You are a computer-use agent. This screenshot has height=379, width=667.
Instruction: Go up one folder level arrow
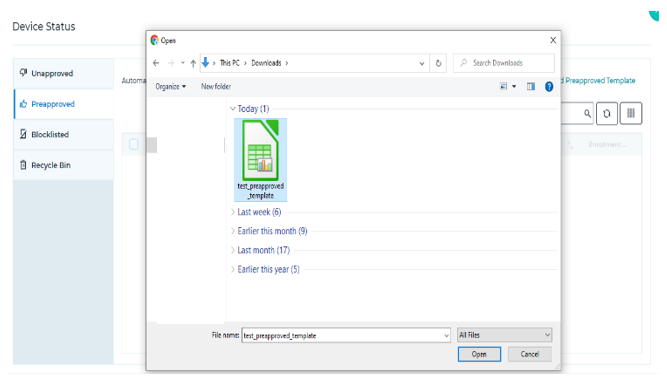[x=193, y=63]
